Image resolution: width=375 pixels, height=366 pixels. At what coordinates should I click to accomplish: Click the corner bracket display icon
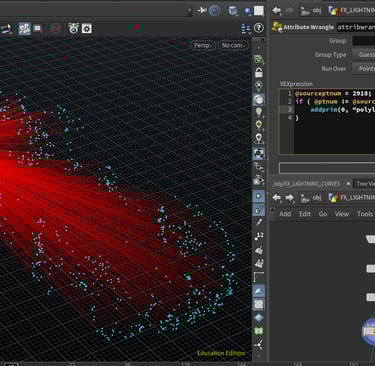(259, 277)
